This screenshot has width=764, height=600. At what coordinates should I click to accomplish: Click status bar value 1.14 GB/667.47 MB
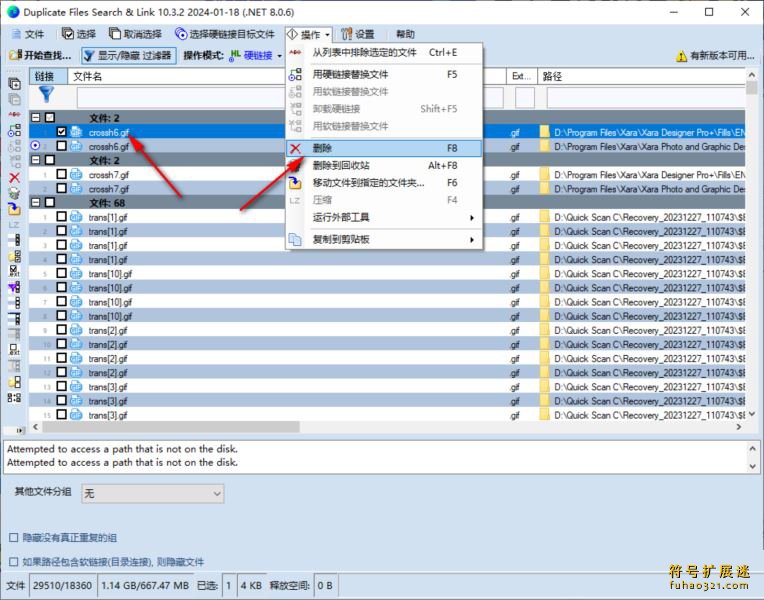pyautogui.click(x=145, y=585)
